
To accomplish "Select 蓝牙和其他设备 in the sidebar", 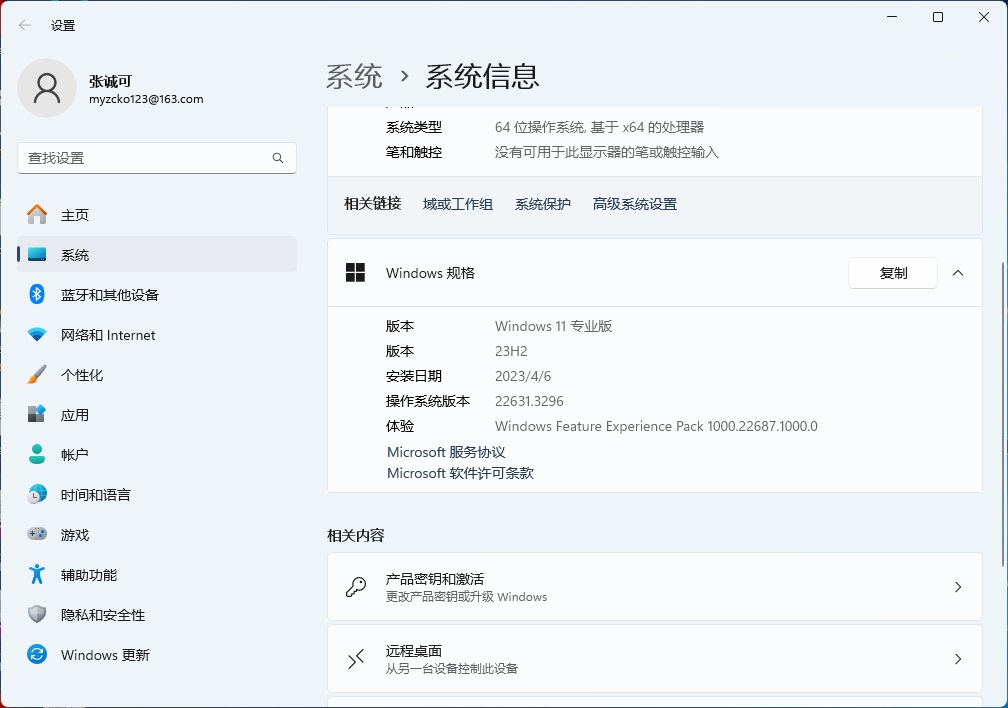I will point(157,295).
